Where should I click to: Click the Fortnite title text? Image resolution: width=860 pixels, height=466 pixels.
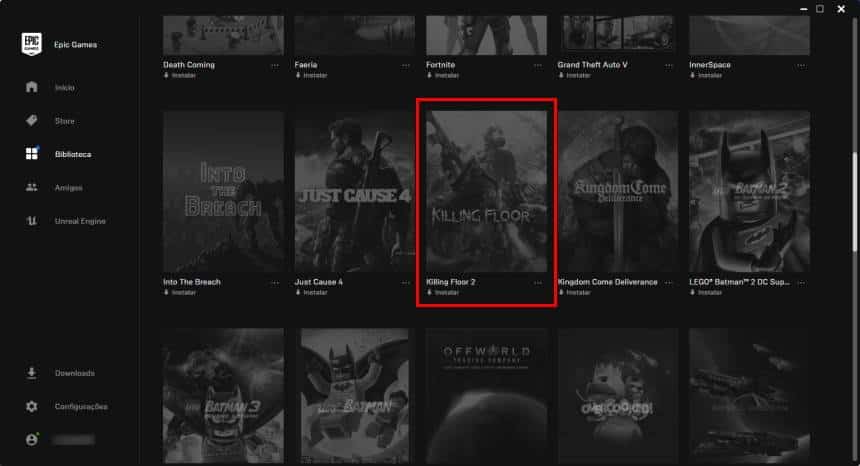[440, 65]
